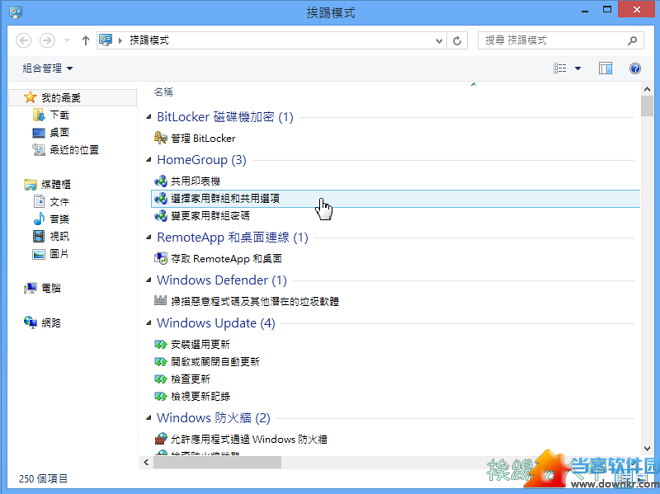Click the HomeGroup (3) group heading

[x=201, y=160]
